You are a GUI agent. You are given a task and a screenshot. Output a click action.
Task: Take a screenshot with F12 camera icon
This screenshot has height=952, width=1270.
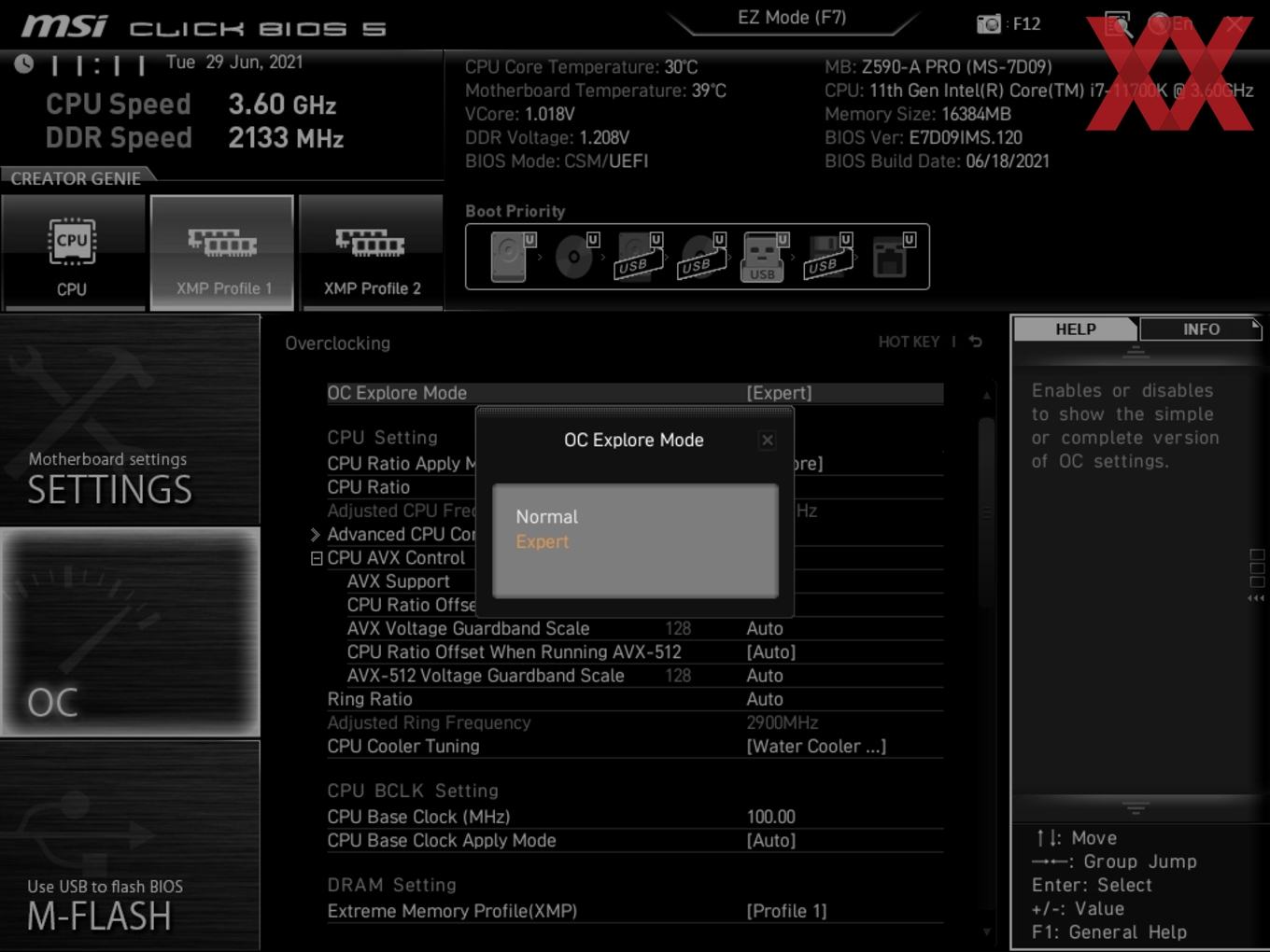[x=989, y=24]
